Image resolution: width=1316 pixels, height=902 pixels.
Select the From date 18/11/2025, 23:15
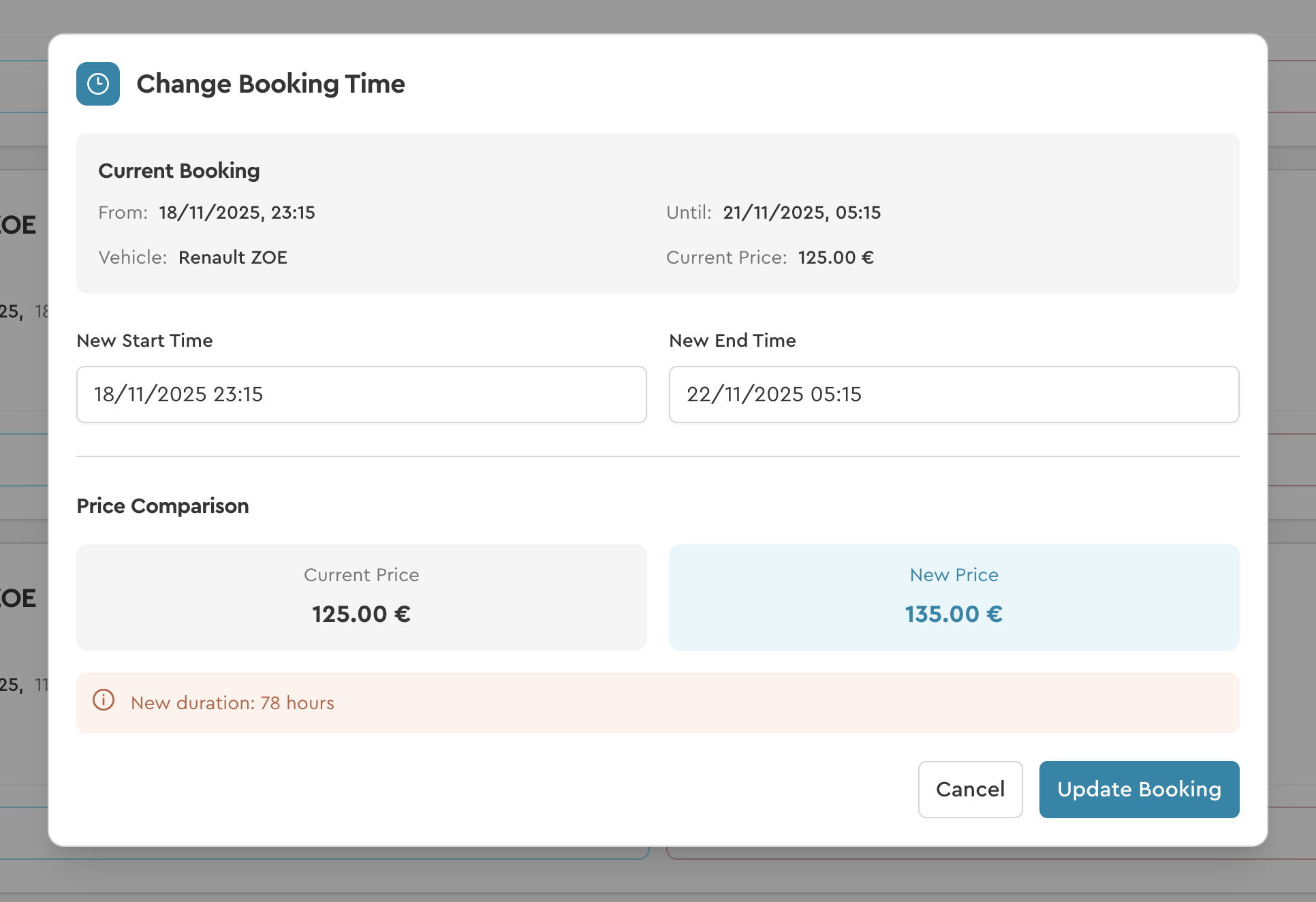click(236, 213)
